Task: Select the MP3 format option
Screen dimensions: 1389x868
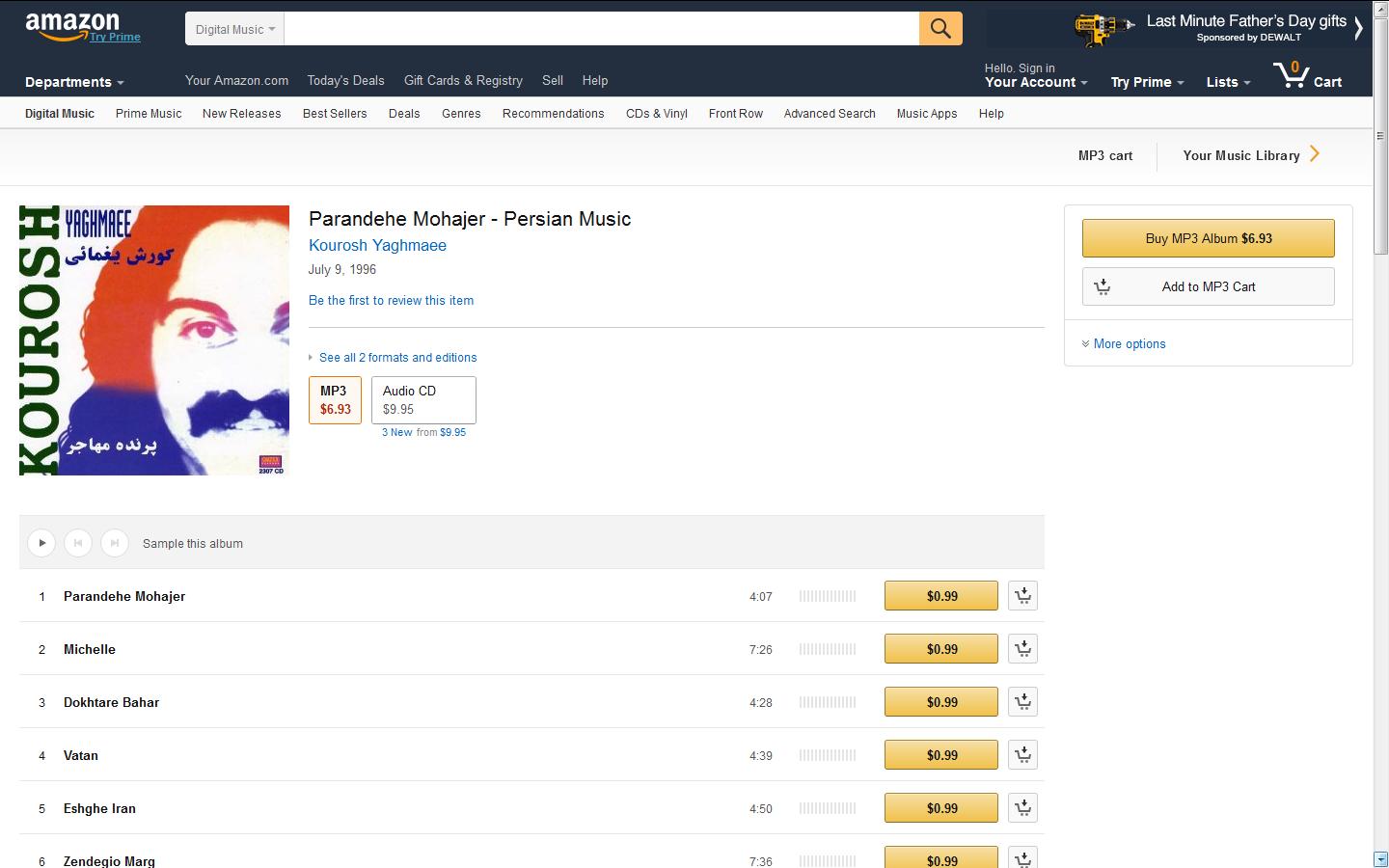Action: [335, 399]
